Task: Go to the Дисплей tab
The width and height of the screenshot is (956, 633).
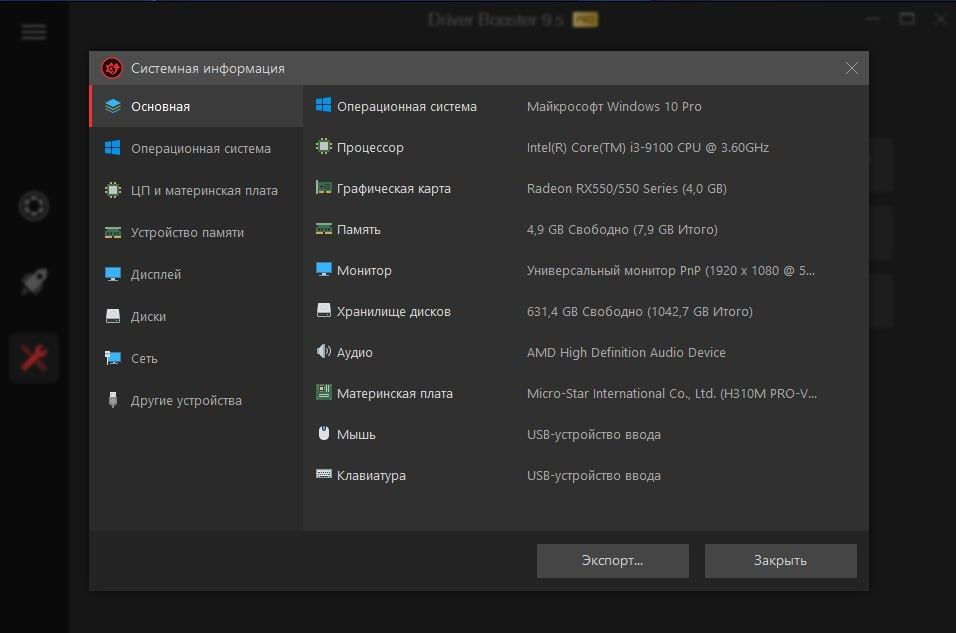Action: coord(196,274)
